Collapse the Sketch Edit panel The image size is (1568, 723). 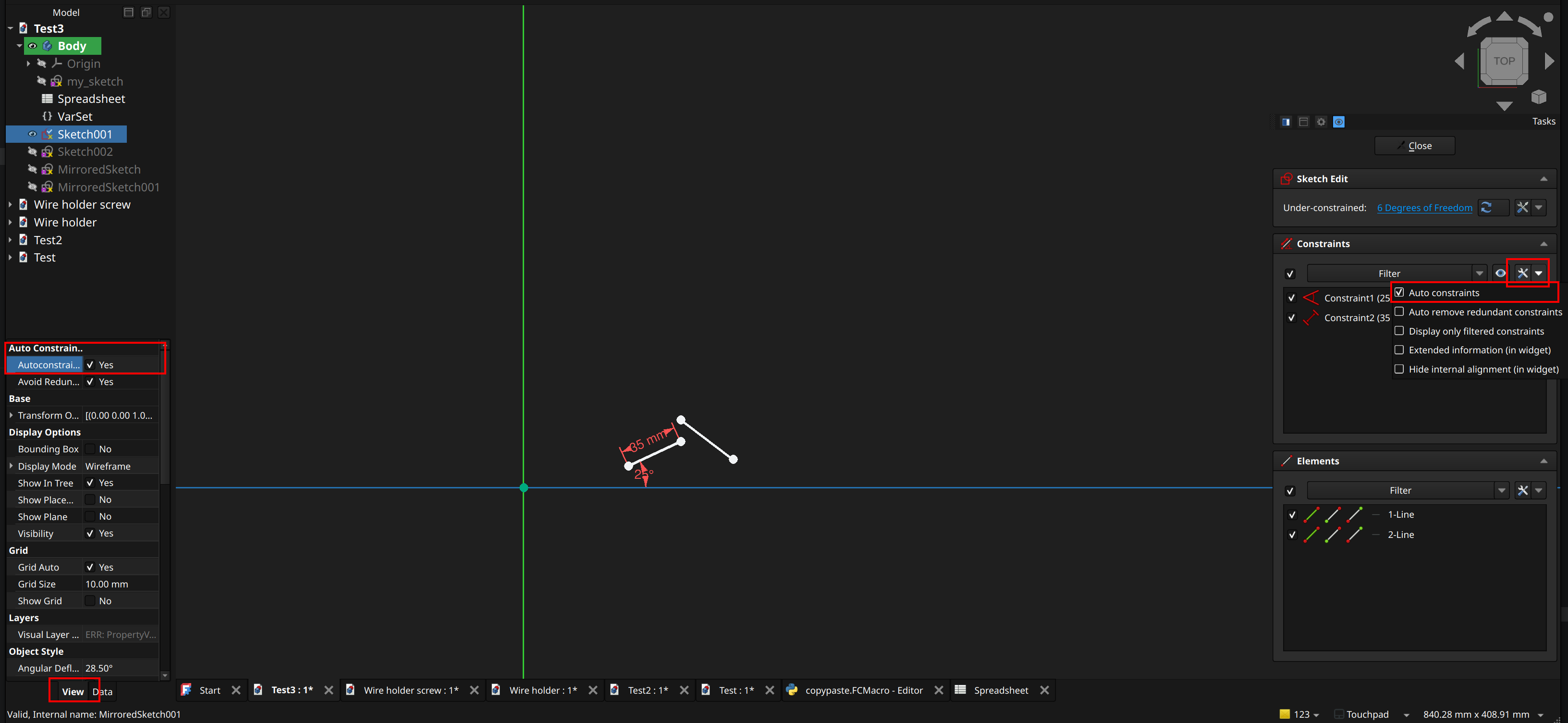pyautogui.click(x=1543, y=178)
